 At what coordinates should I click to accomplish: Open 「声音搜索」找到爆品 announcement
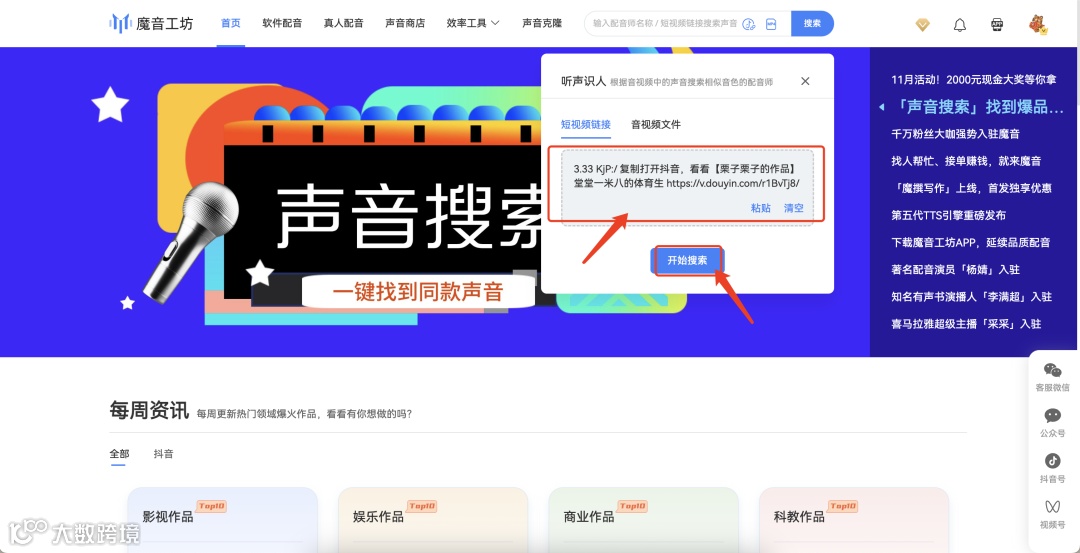977,107
